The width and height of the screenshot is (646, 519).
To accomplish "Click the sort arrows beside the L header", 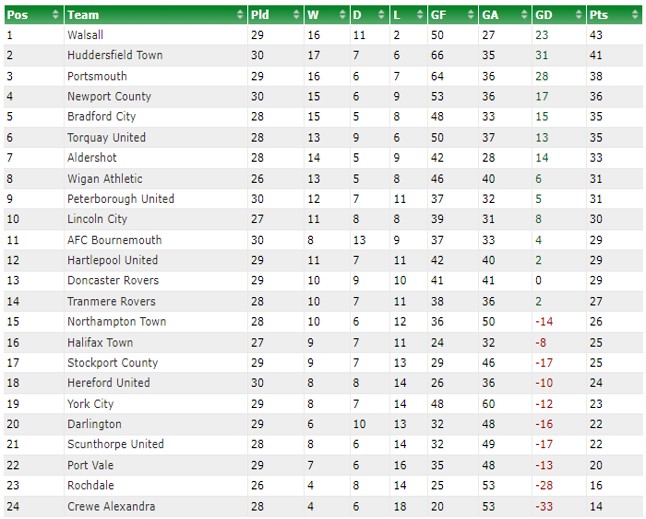I will [420, 15].
